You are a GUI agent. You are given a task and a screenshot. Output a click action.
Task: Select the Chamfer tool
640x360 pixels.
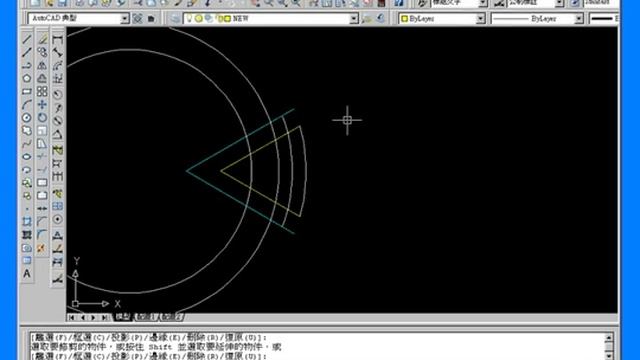(x=42, y=222)
